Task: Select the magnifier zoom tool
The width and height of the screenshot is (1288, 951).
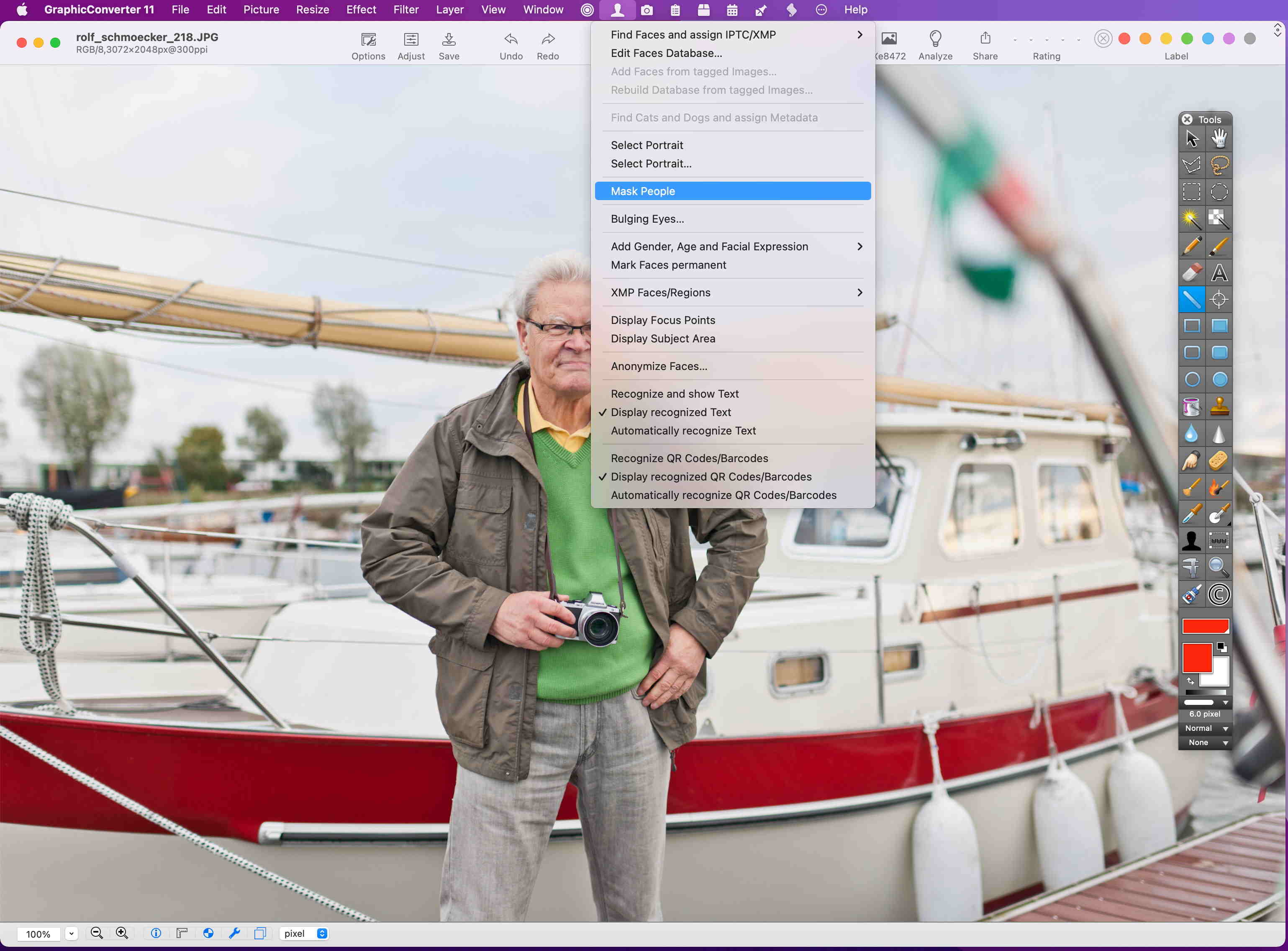Action: click(1219, 567)
